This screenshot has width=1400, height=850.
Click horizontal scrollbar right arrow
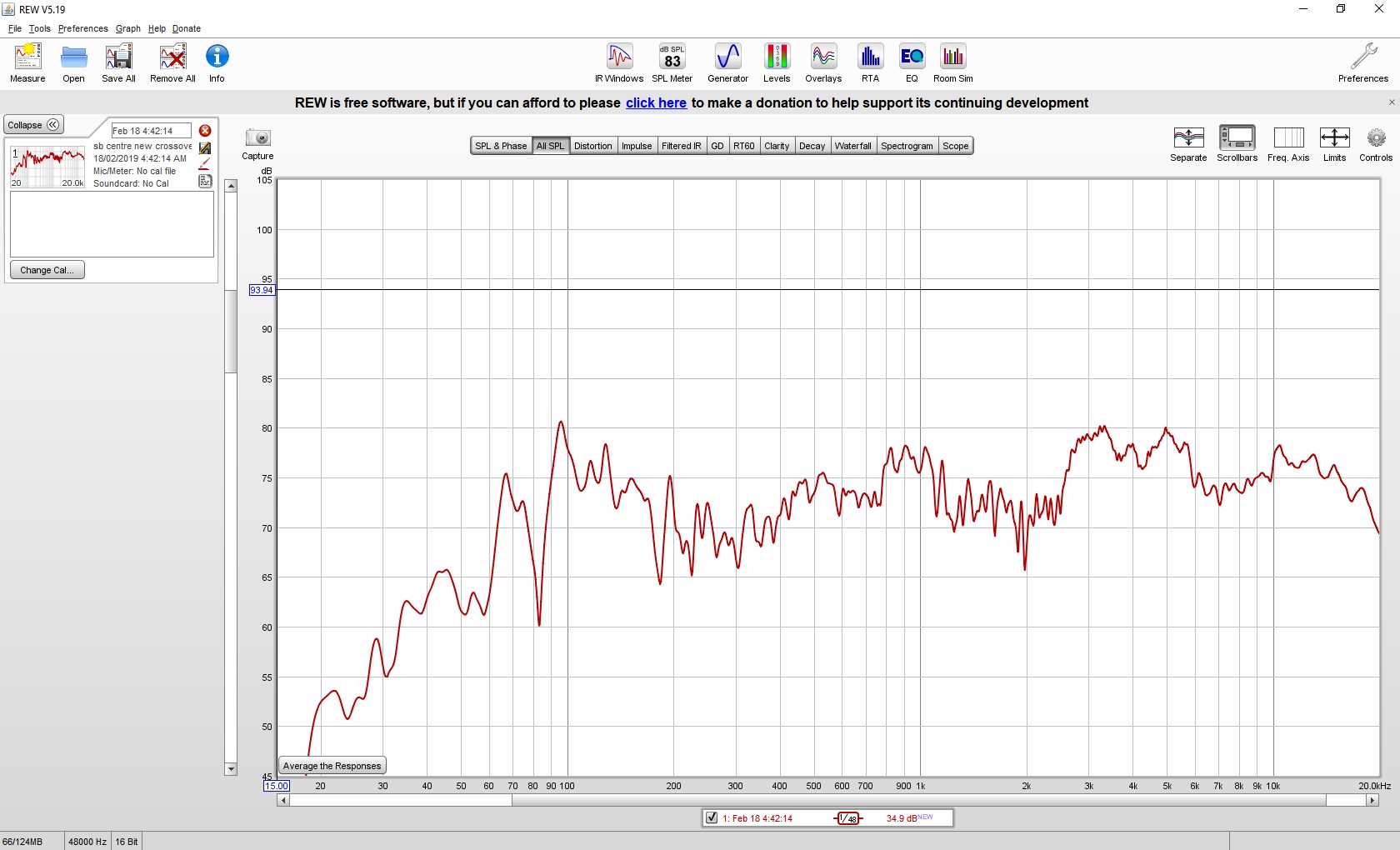coord(1372,800)
